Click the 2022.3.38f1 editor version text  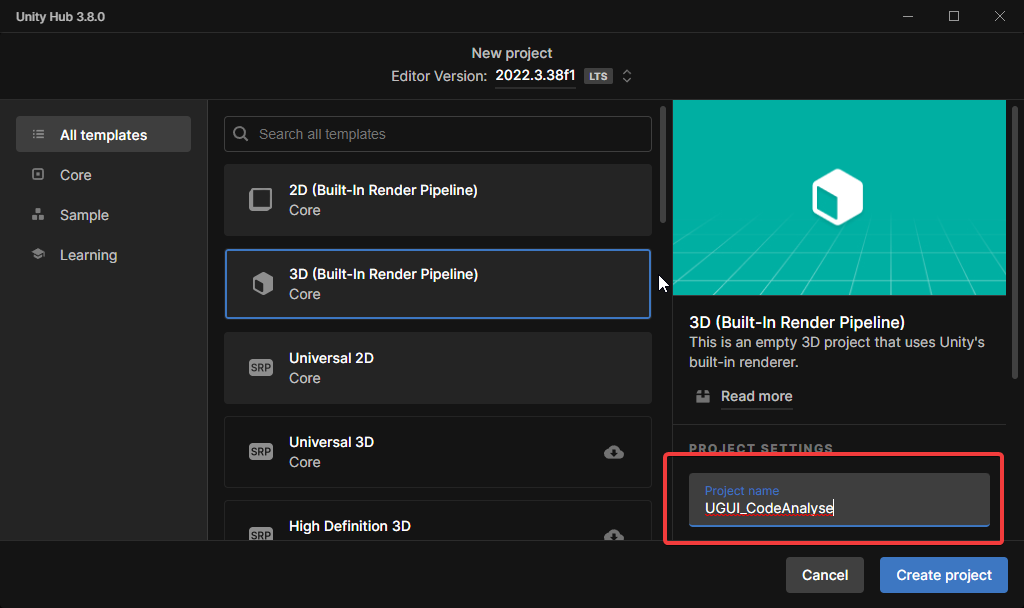(535, 75)
